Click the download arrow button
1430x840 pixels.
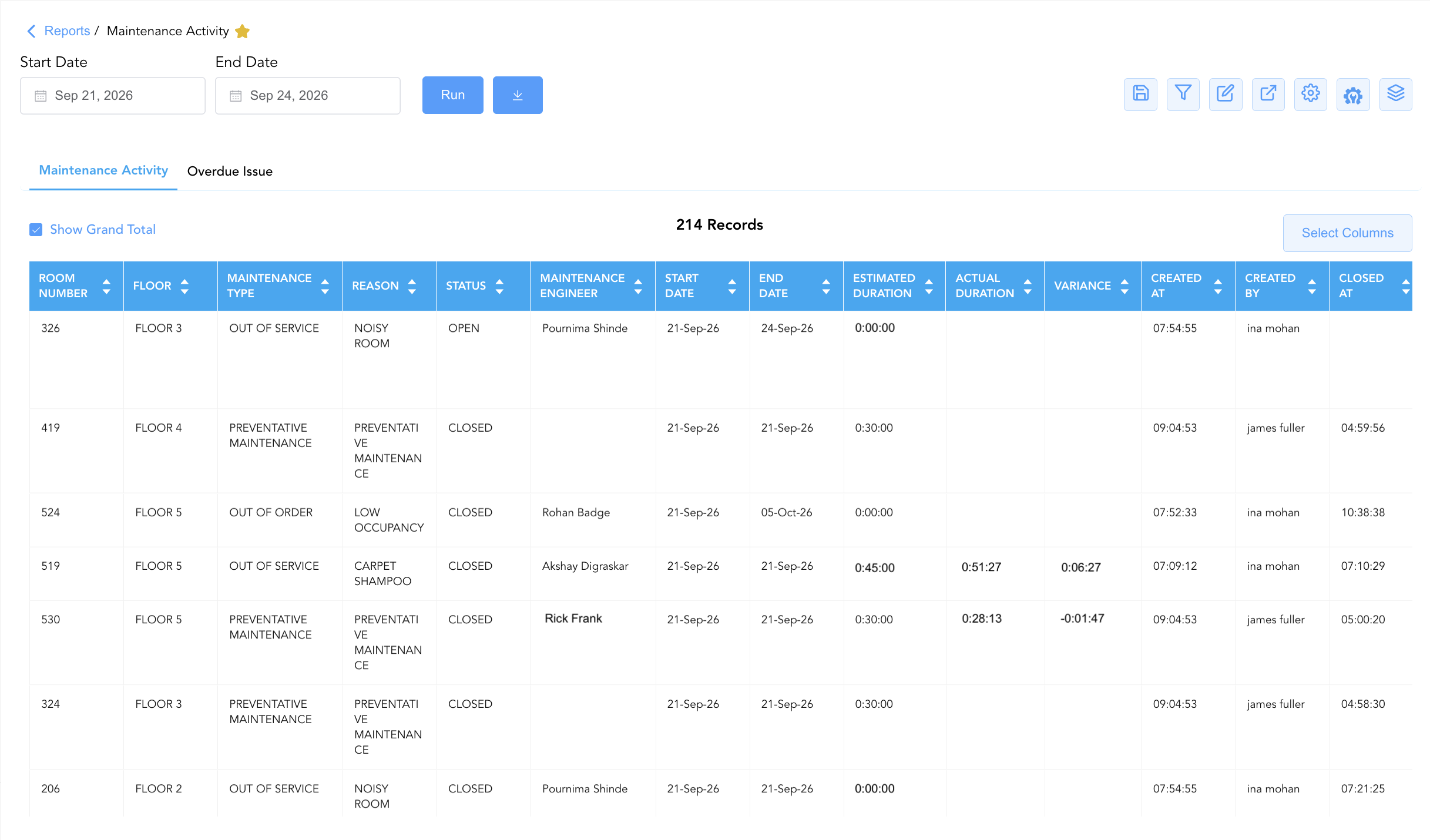pos(518,95)
